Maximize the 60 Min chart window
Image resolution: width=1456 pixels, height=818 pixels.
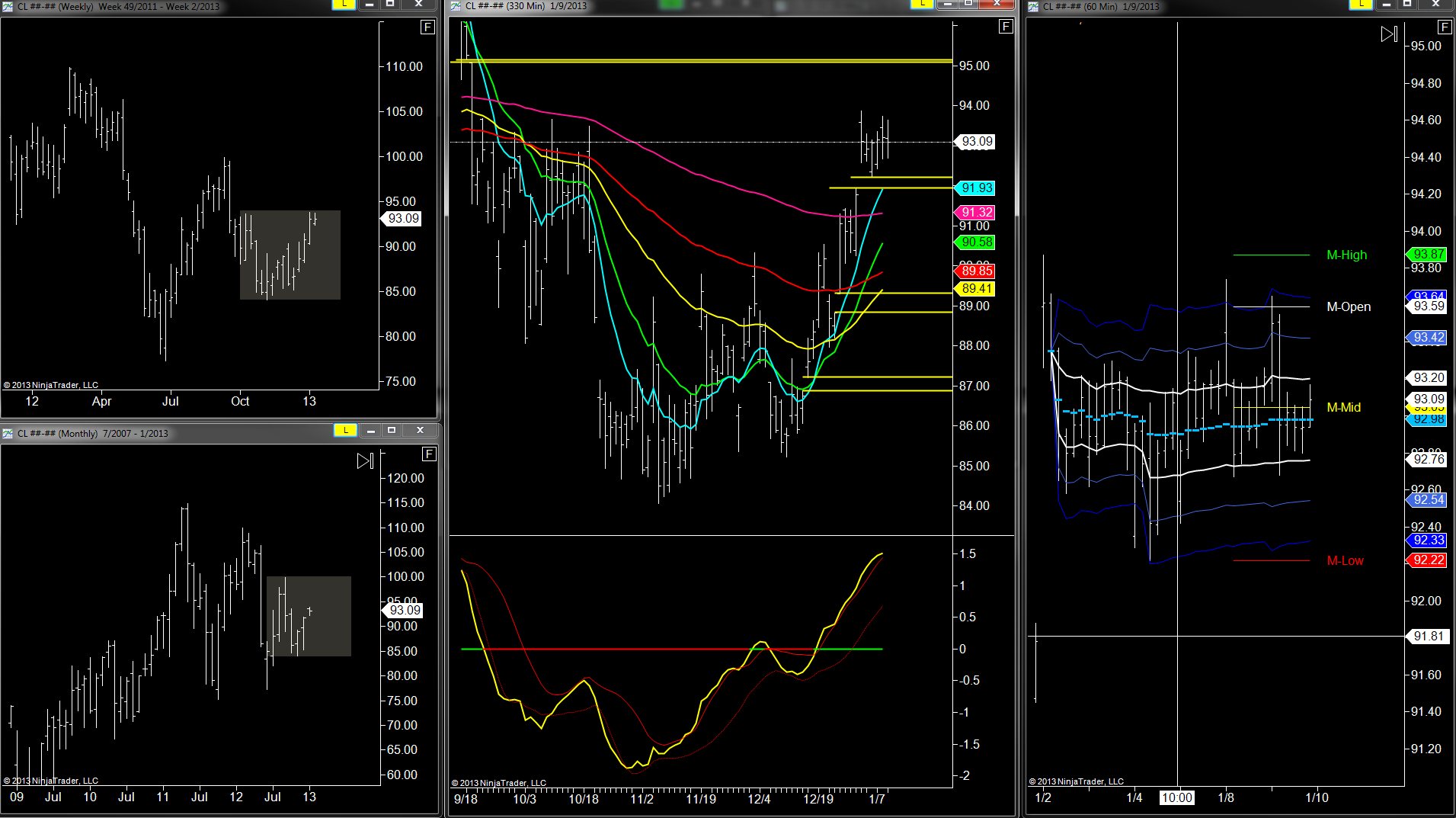[1407, 4]
